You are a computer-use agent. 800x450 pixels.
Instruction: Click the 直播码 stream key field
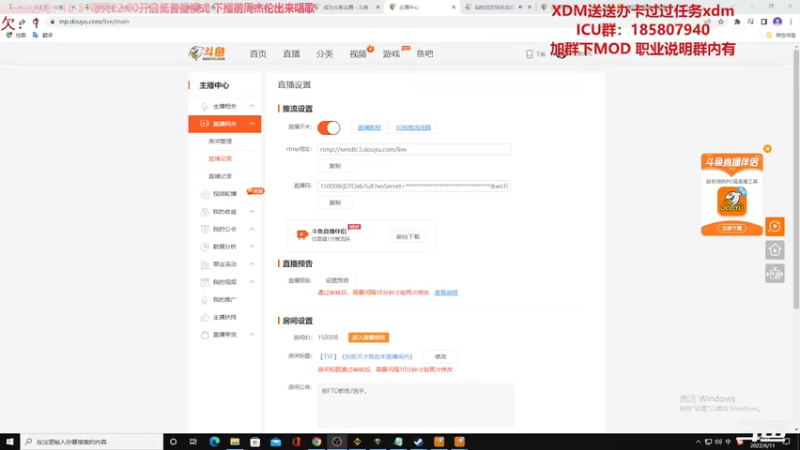[x=414, y=186]
